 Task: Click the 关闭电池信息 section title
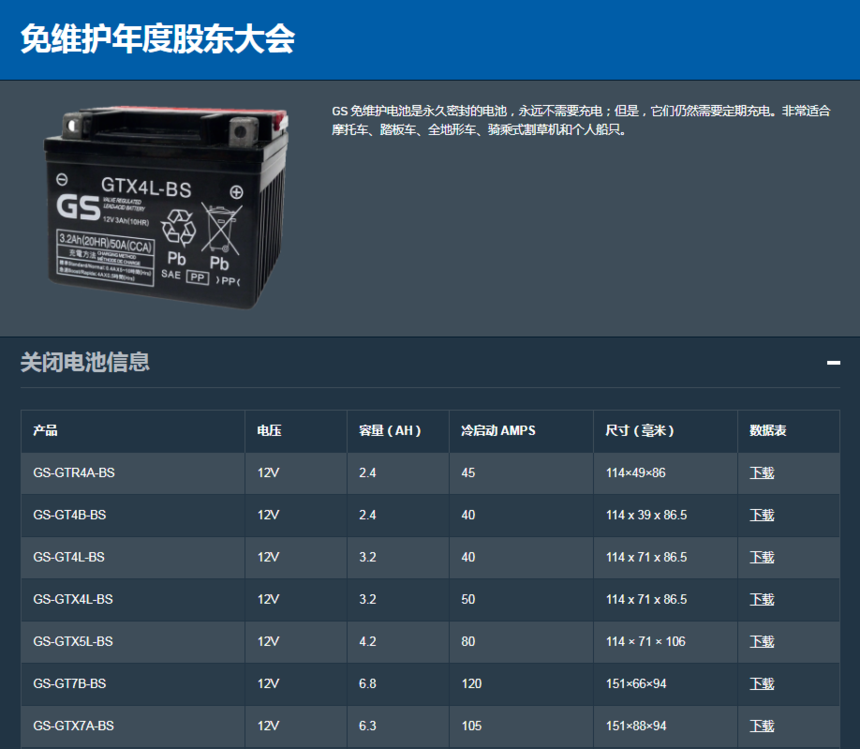pos(85,362)
